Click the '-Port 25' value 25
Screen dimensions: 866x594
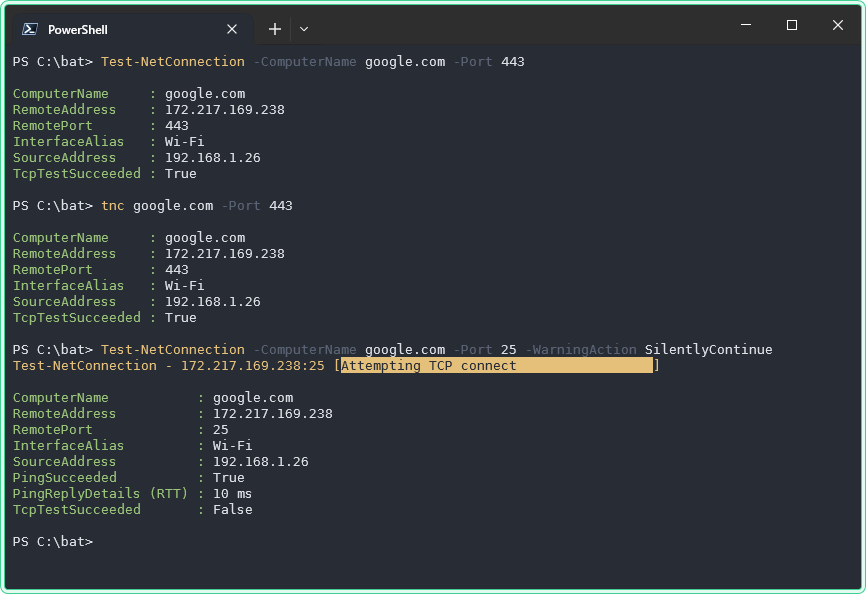coord(508,350)
